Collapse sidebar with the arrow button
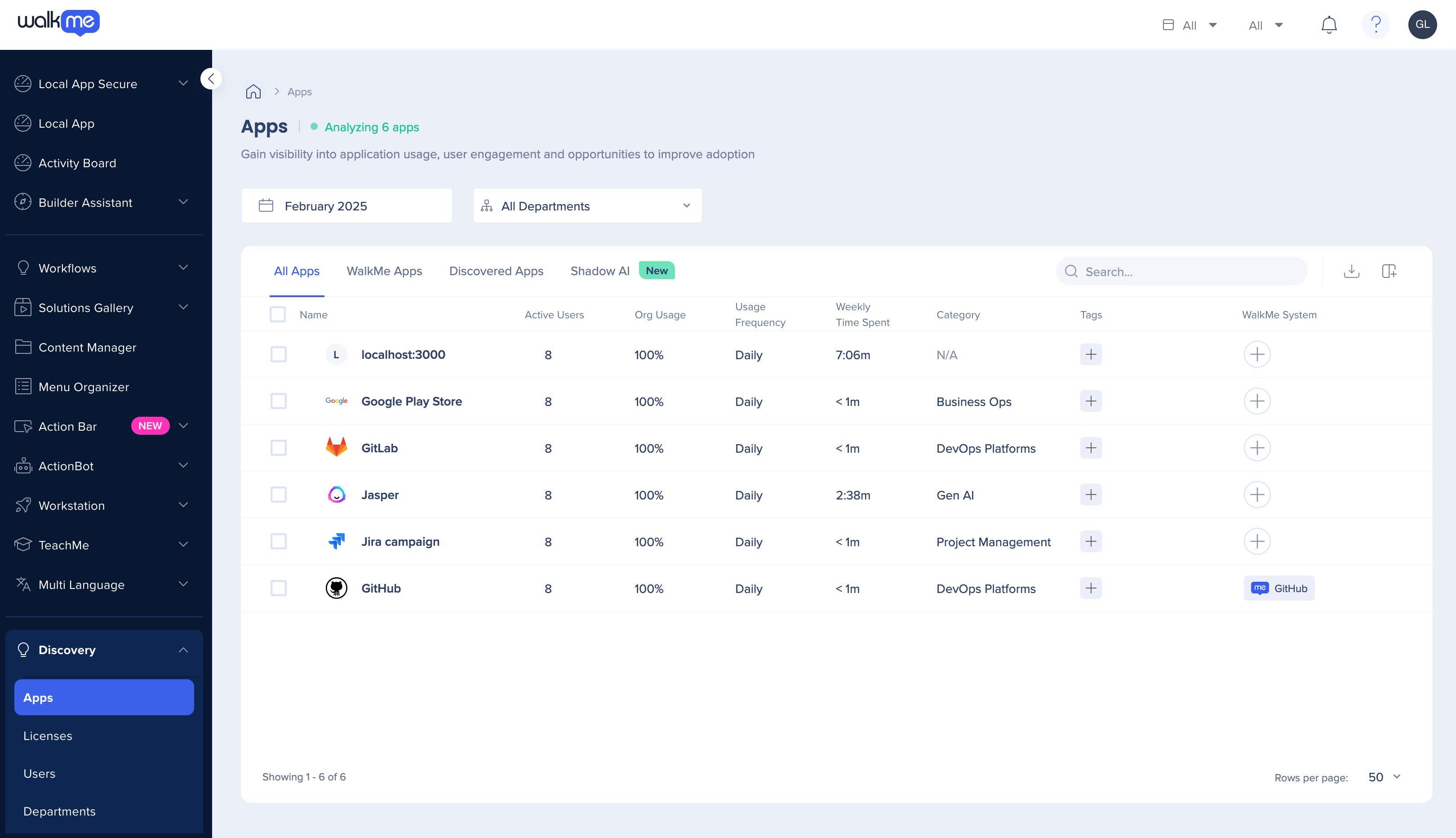The height and width of the screenshot is (838, 1456). click(211, 79)
